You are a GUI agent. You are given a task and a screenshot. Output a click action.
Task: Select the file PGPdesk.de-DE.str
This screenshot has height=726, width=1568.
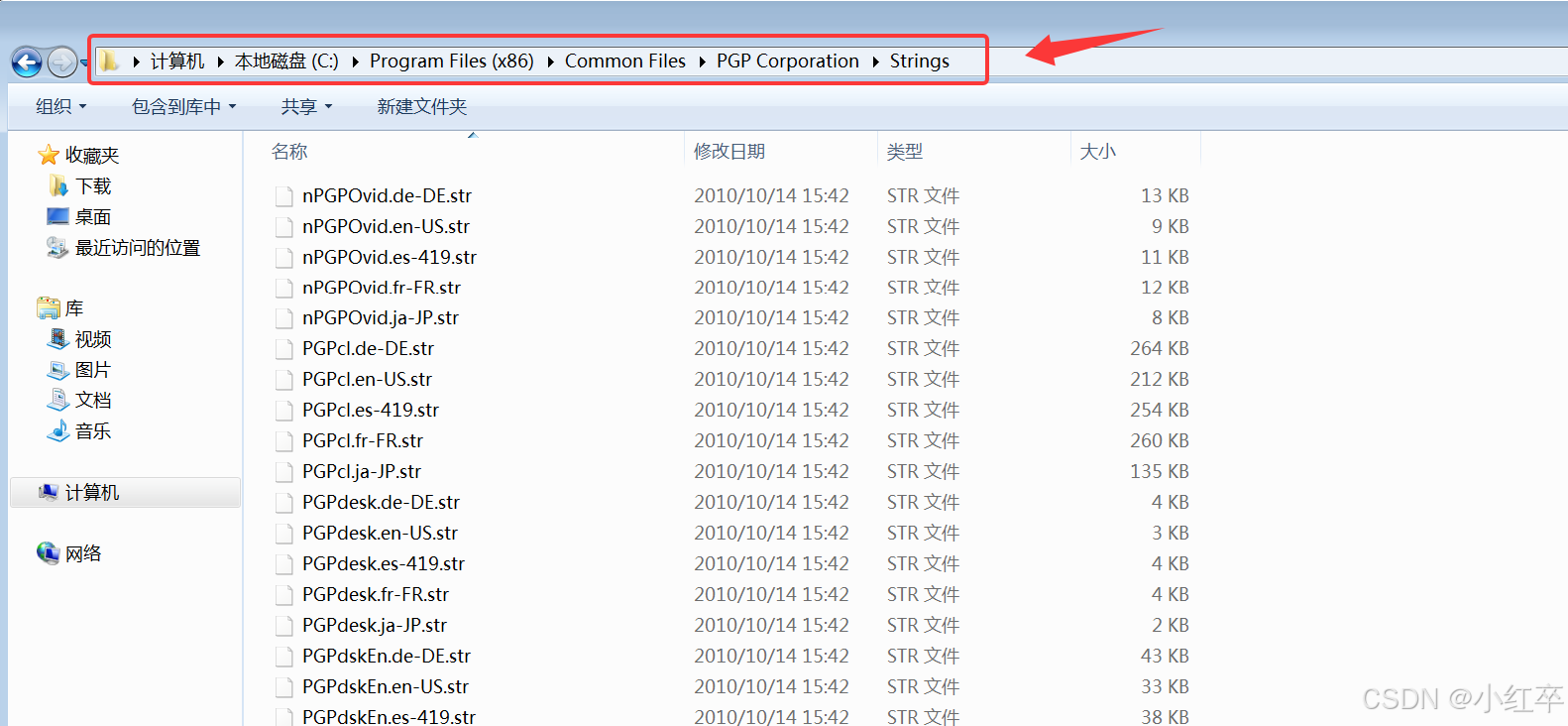(x=382, y=503)
